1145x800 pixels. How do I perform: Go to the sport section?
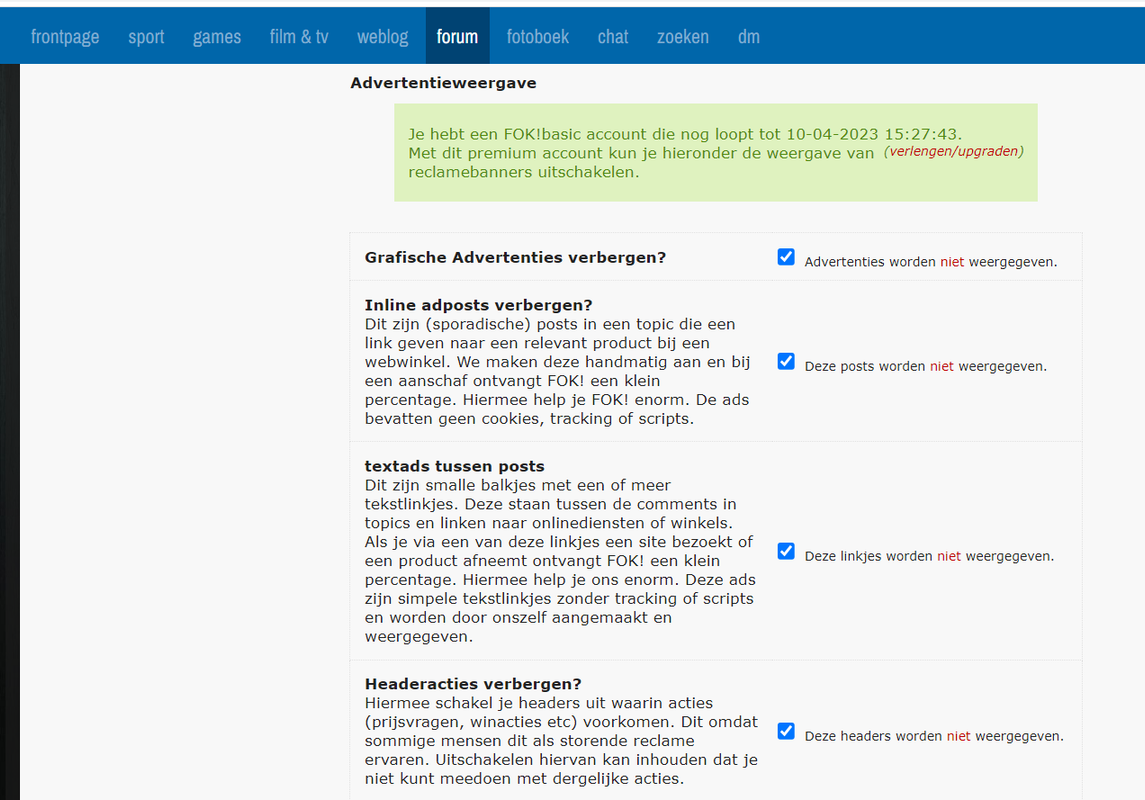pos(146,36)
